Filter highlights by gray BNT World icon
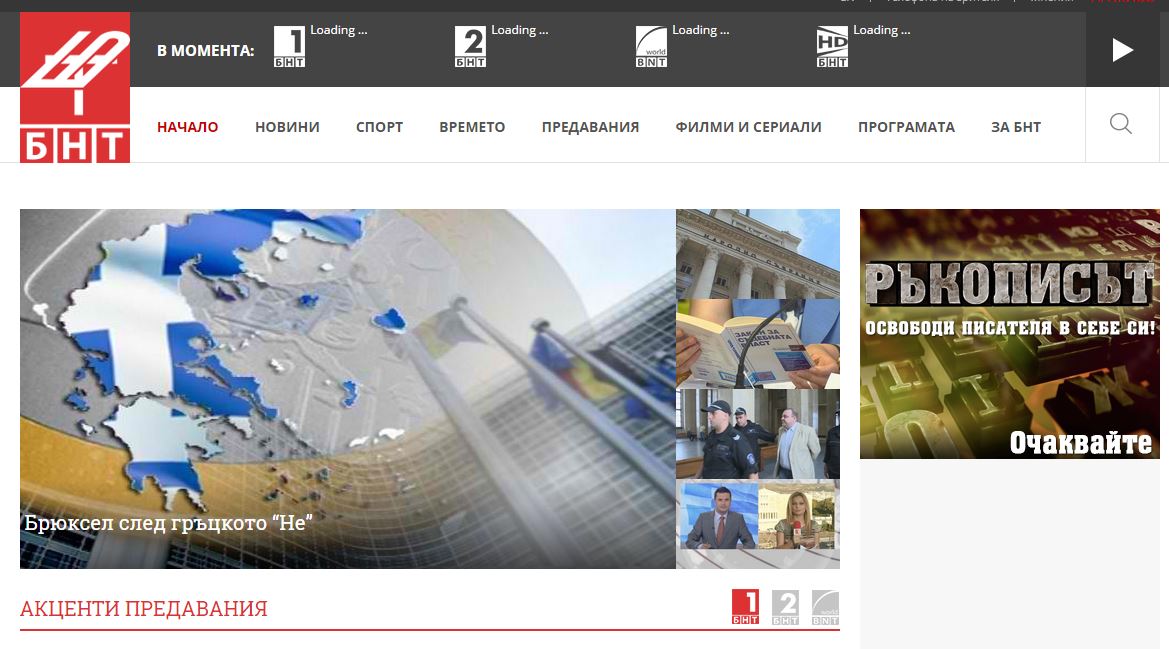This screenshot has width=1169, height=649. [825, 607]
